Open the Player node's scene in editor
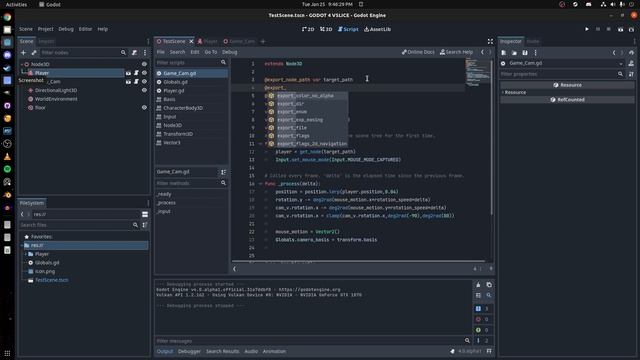640x360 pixels. pos(128,73)
